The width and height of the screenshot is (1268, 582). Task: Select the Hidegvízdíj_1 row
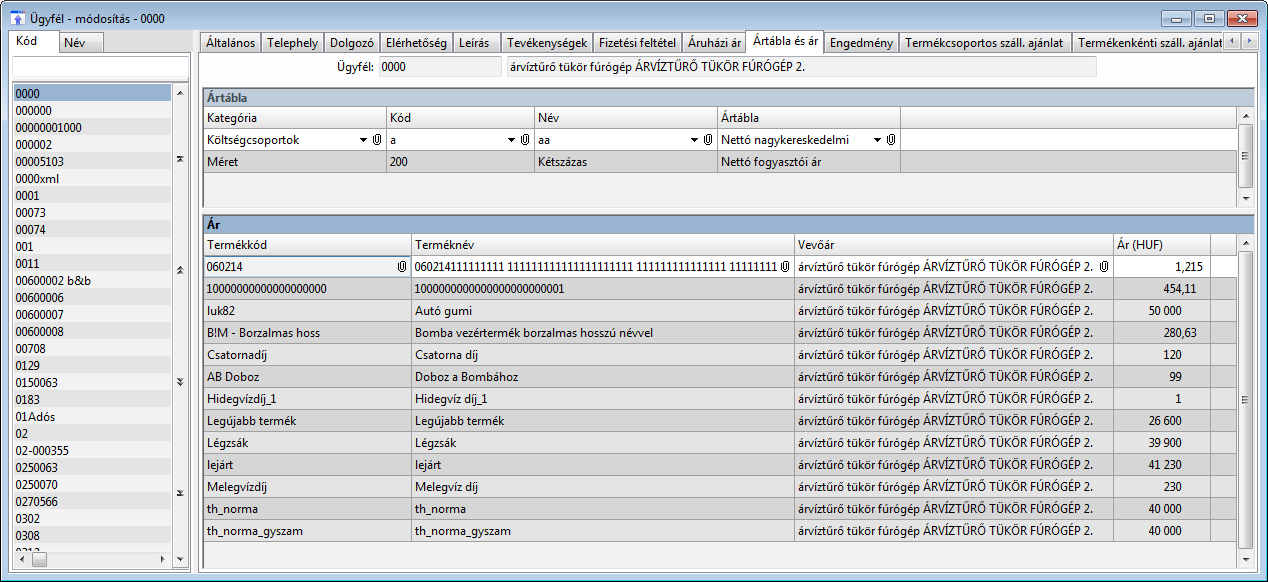pyautogui.click(x=720, y=399)
